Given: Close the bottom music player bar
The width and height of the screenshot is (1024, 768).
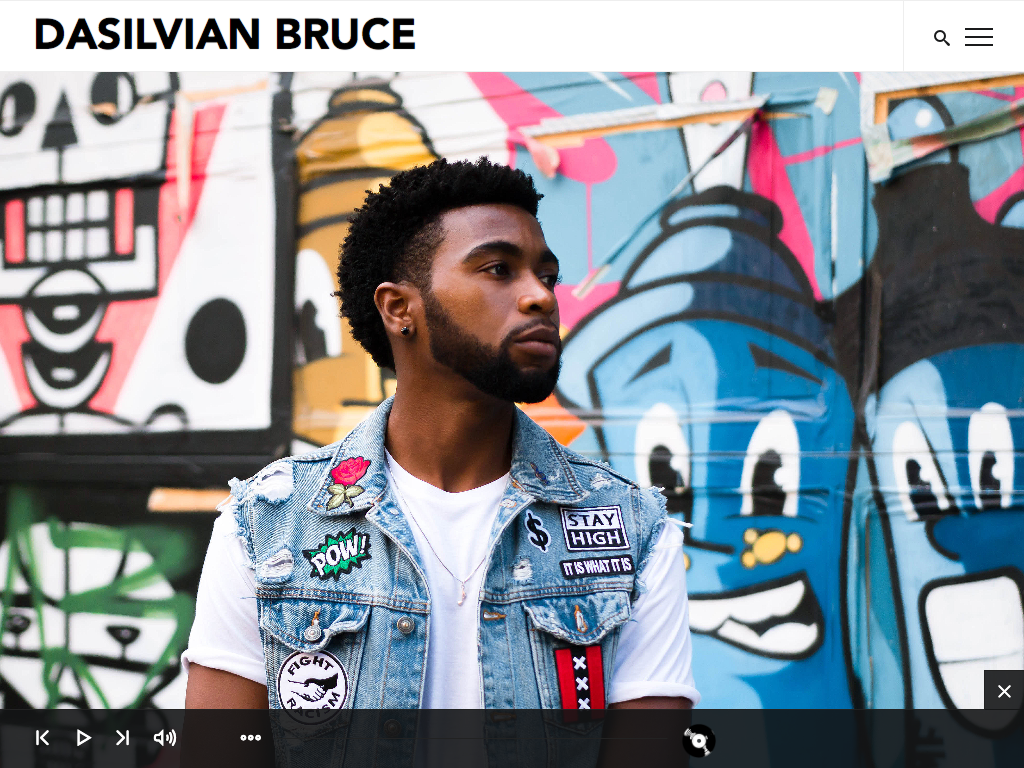Looking at the screenshot, I should coord(1004,690).
